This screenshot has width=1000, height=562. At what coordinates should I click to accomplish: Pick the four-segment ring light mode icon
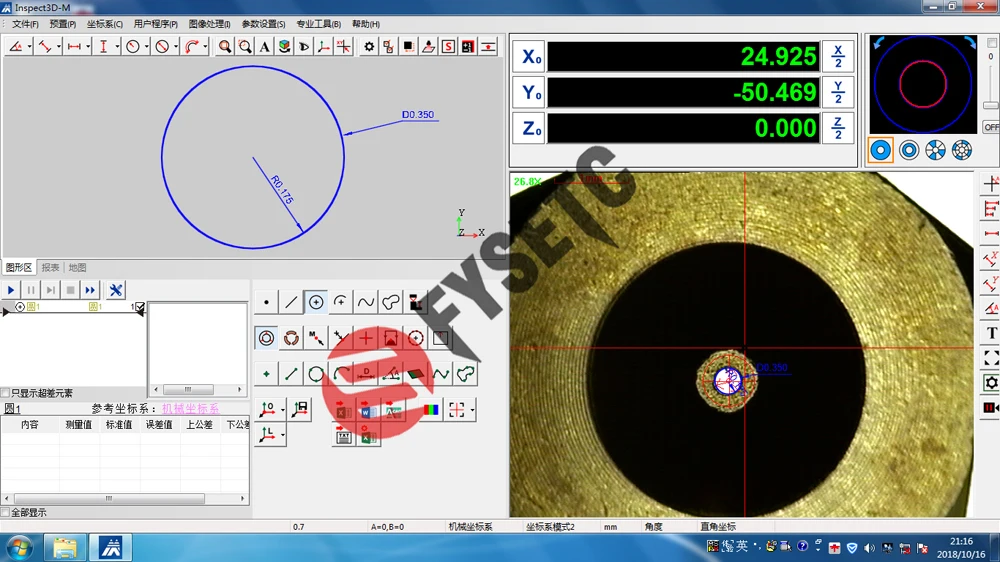point(935,150)
